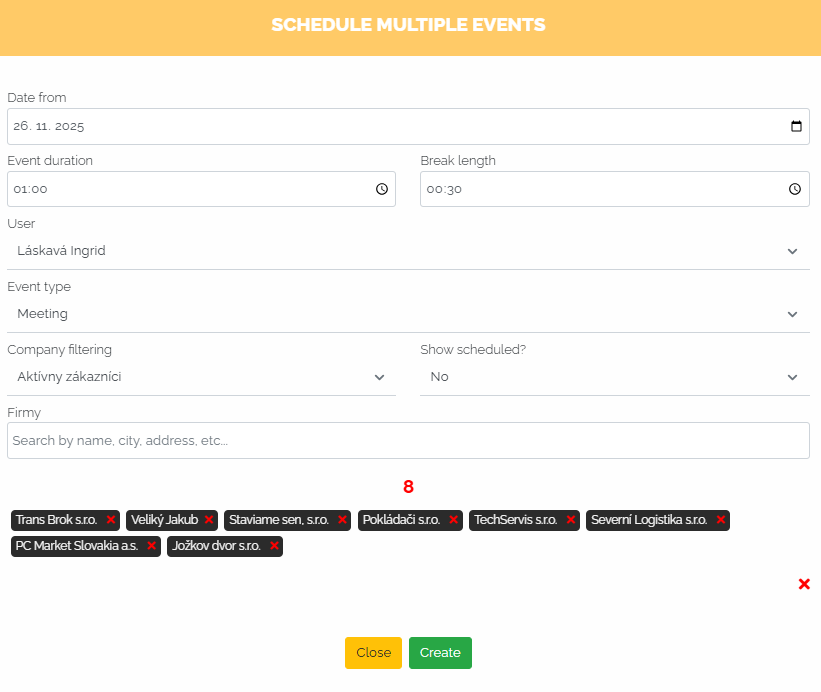The width and height of the screenshot is (821, 692).
Task: Clear all selected companies with the large red X
Action: coord(804,584)
